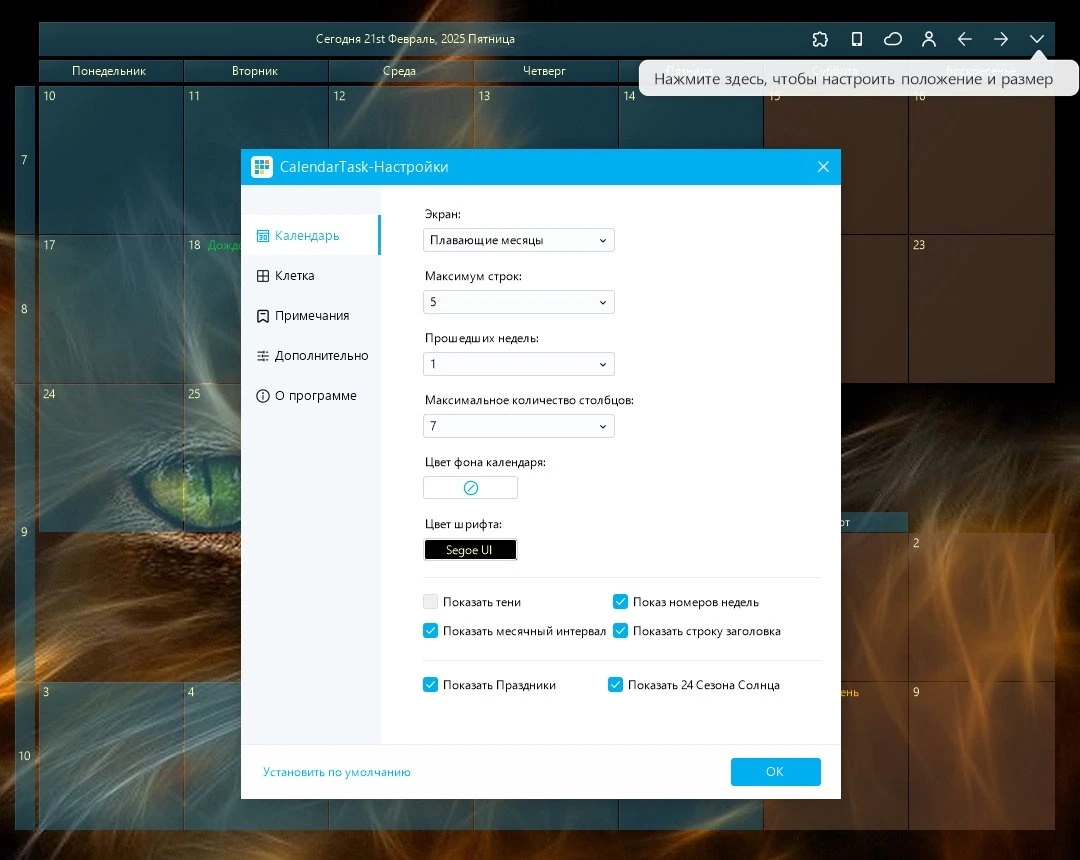Expand the Максимум строк dropdown
Screen dimensions: 1080x860
click(x=519, y=302)
